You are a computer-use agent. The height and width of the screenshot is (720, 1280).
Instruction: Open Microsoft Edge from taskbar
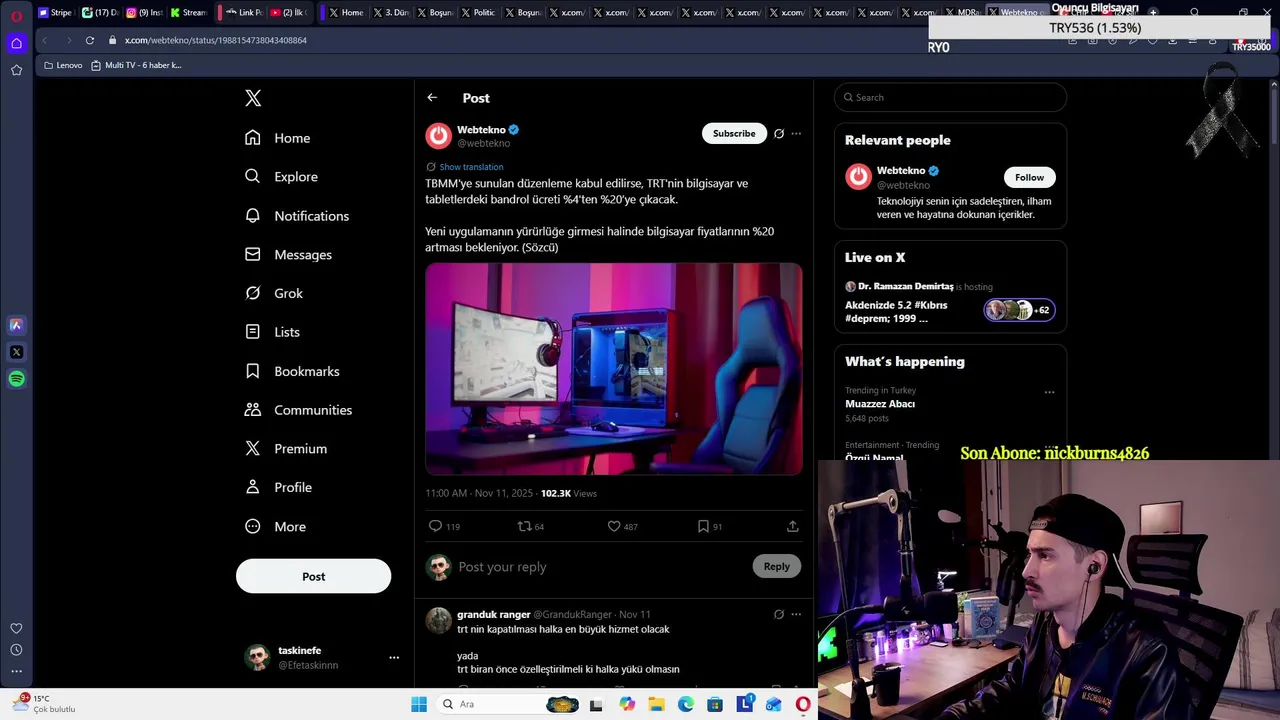coord(686,705)
